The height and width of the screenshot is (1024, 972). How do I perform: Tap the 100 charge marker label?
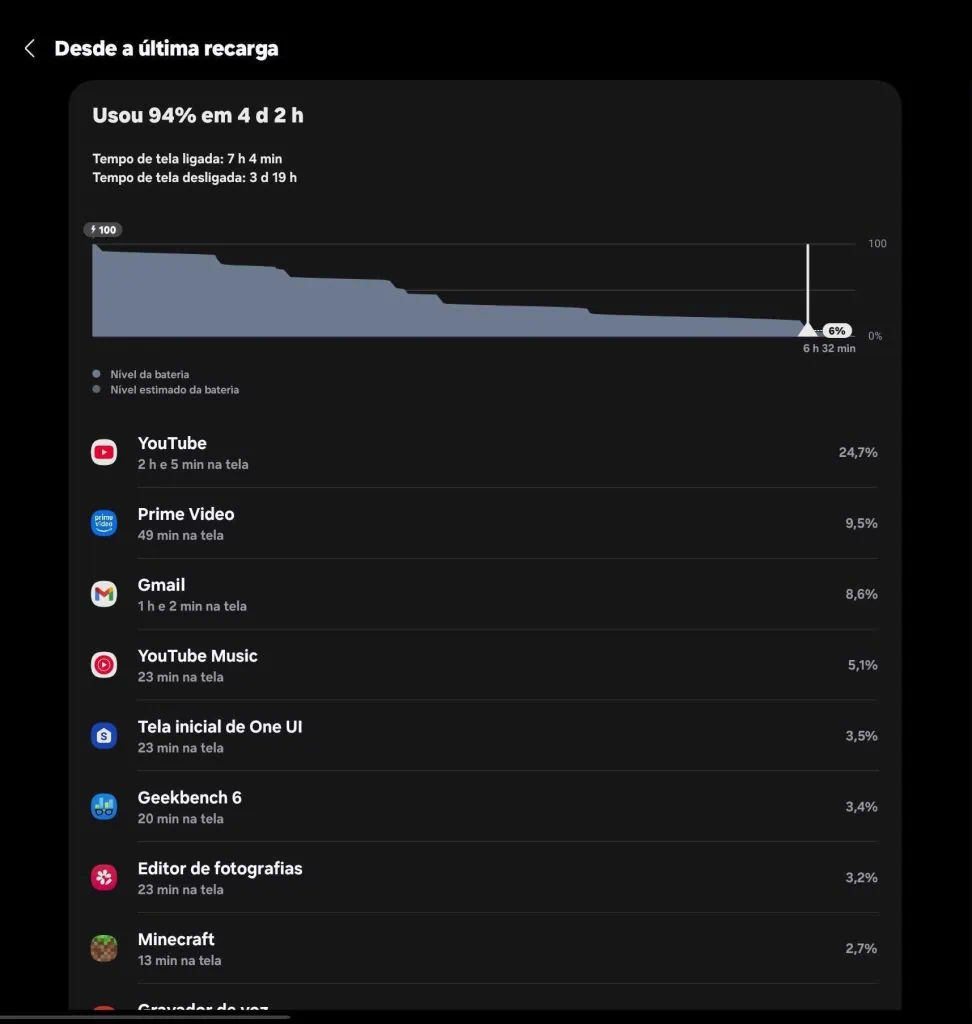coord(102,229)
